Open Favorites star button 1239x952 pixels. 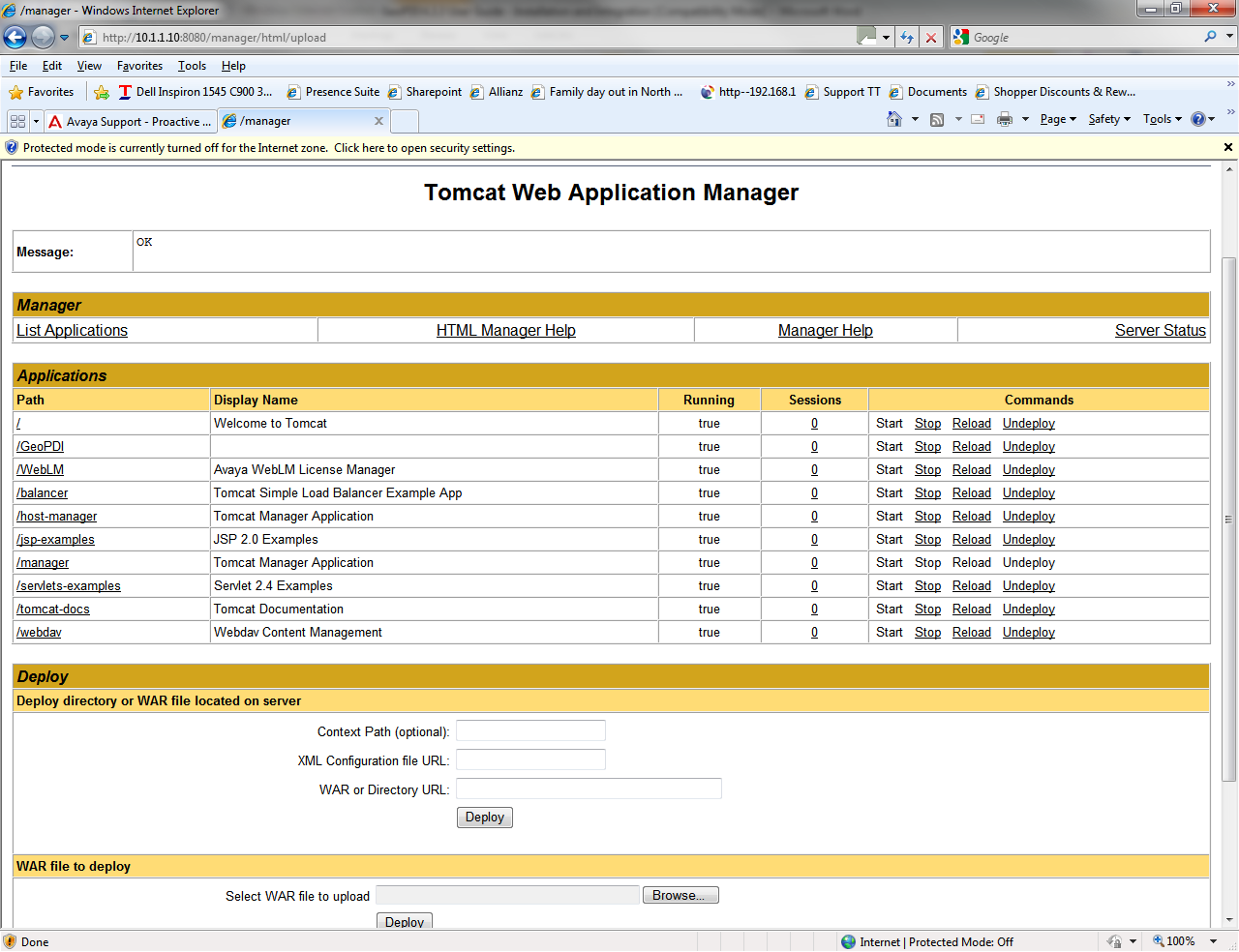pos(41,92)
